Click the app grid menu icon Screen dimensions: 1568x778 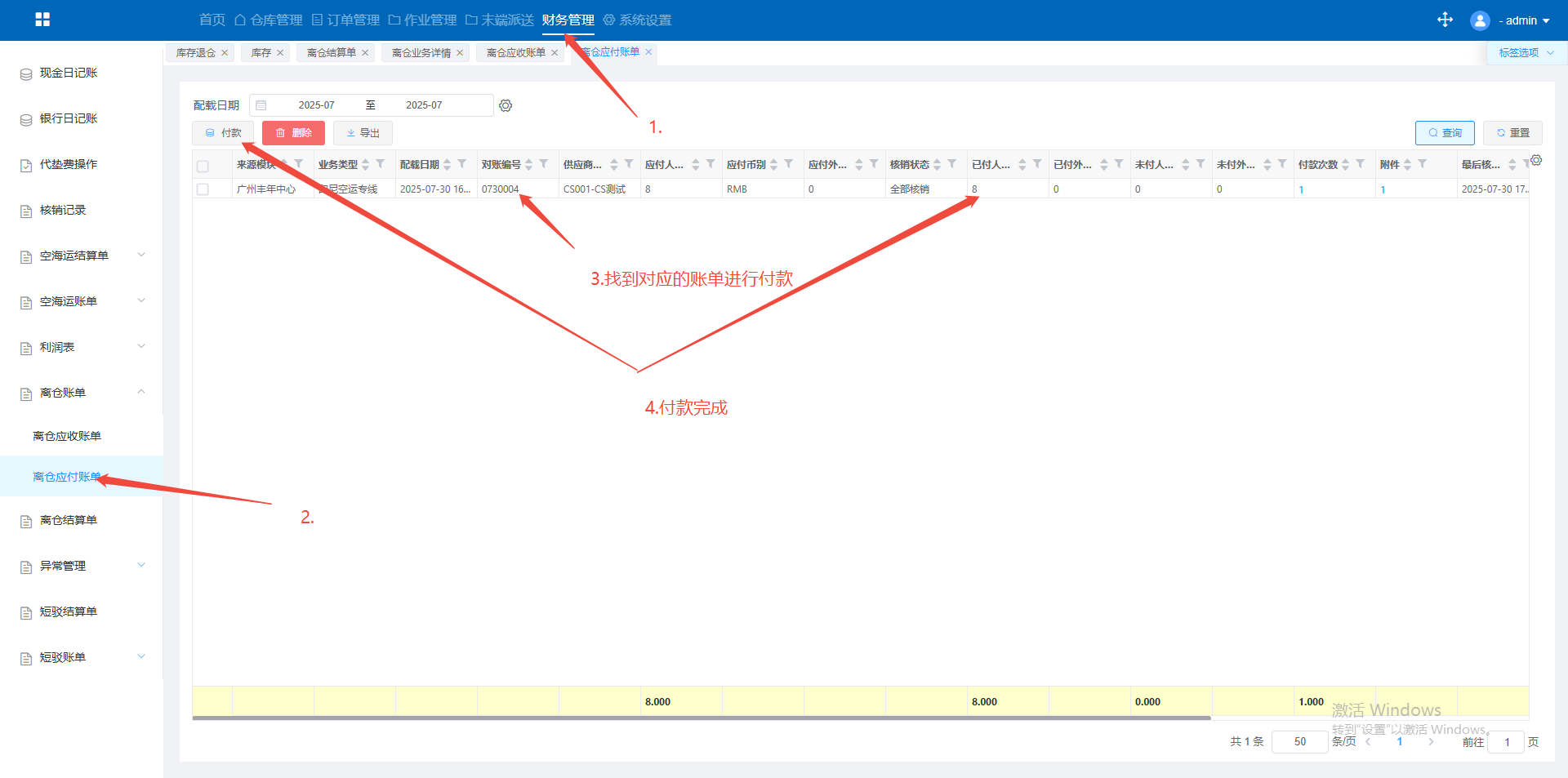point(42,20)
